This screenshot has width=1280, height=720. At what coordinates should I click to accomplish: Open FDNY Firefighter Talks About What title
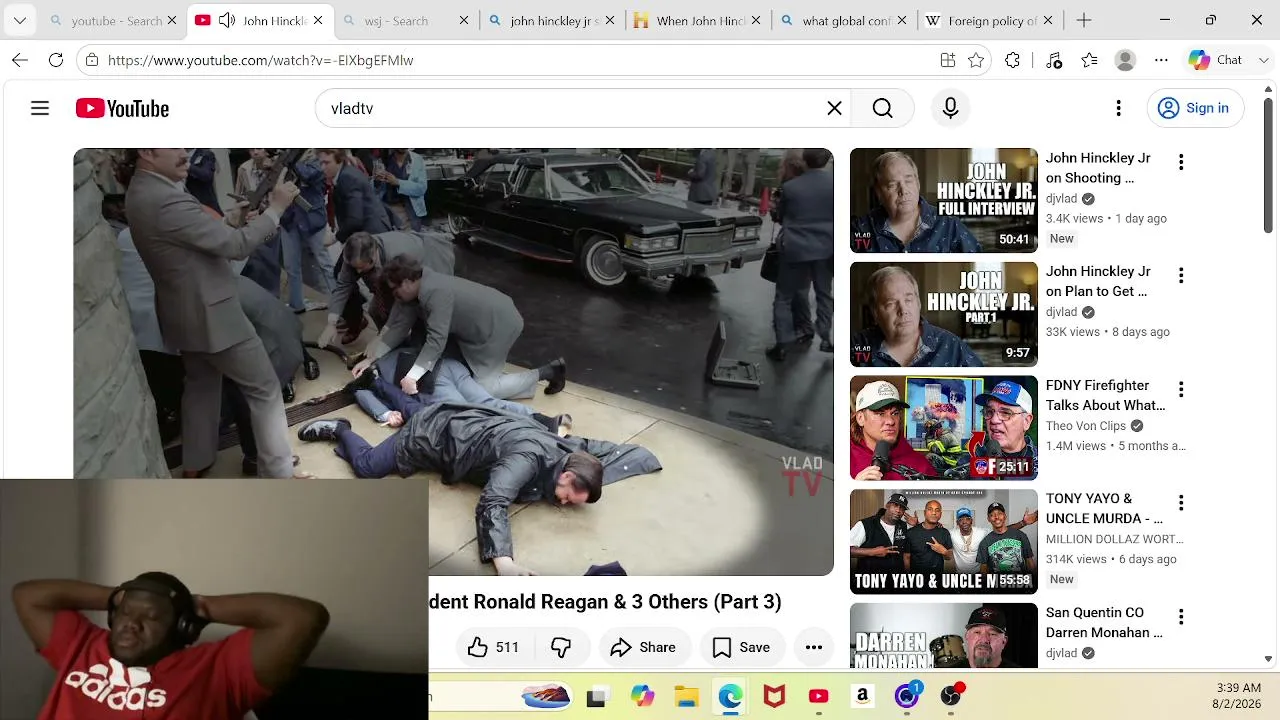coord(1105,395)
